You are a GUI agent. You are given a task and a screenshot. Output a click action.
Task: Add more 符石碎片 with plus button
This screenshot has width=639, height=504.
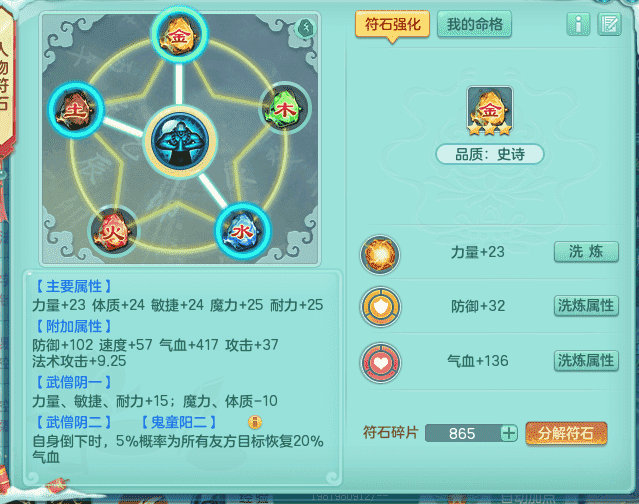click(509, 433)
